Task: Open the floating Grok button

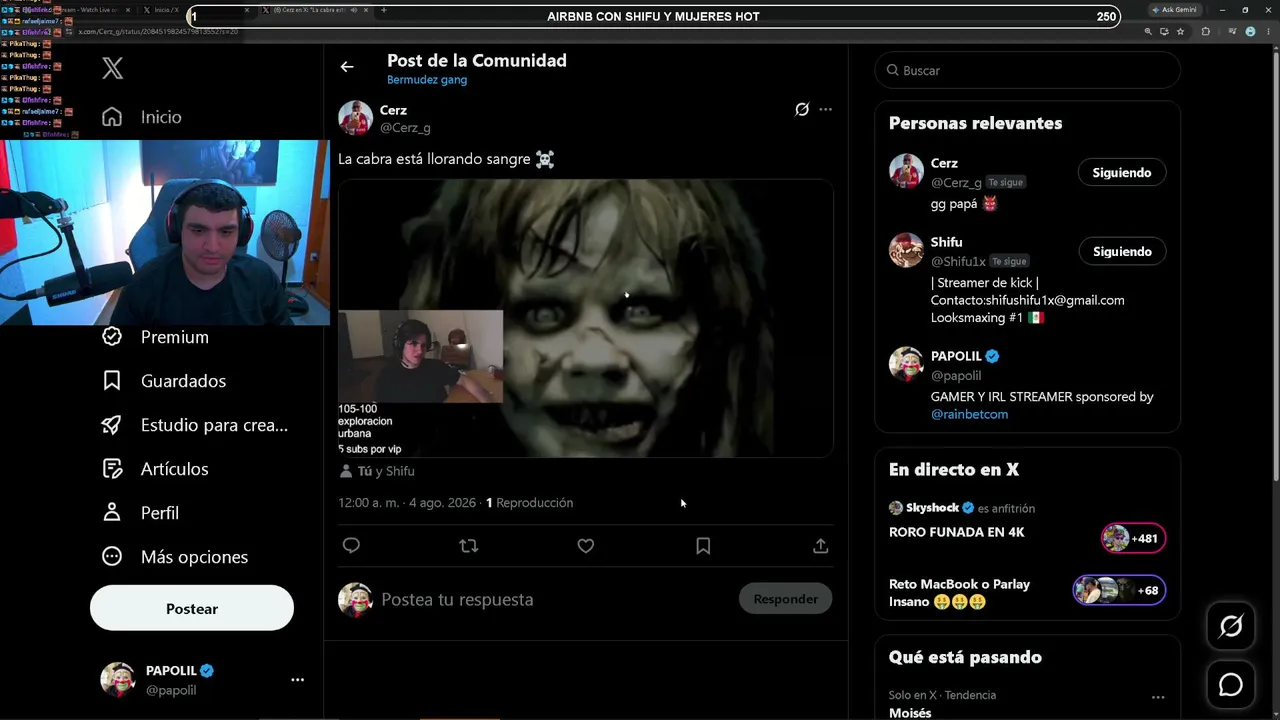Action: pyautogui.click(x=1231, y=626)
